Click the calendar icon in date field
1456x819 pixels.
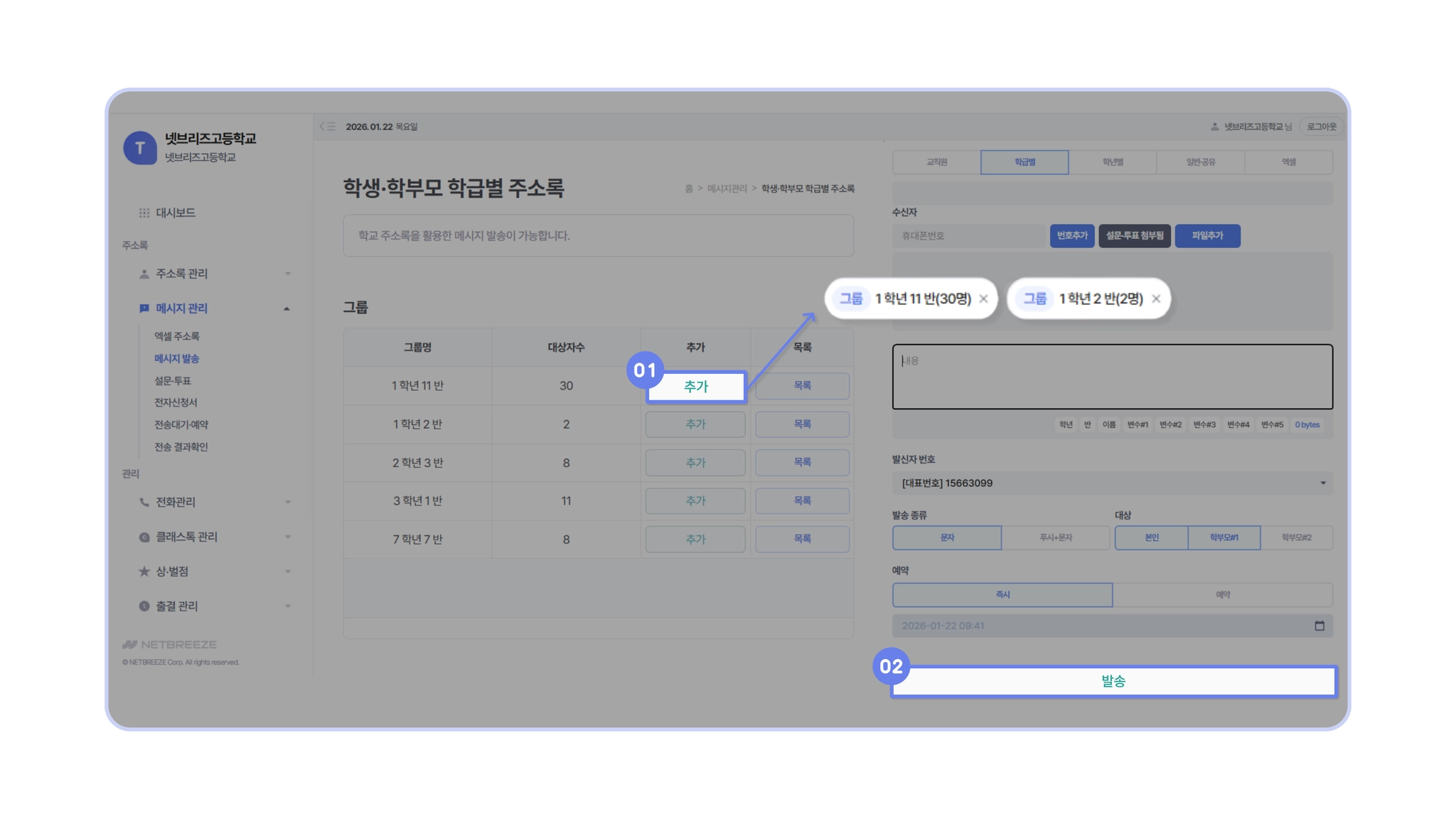[x=1319, y=626]
